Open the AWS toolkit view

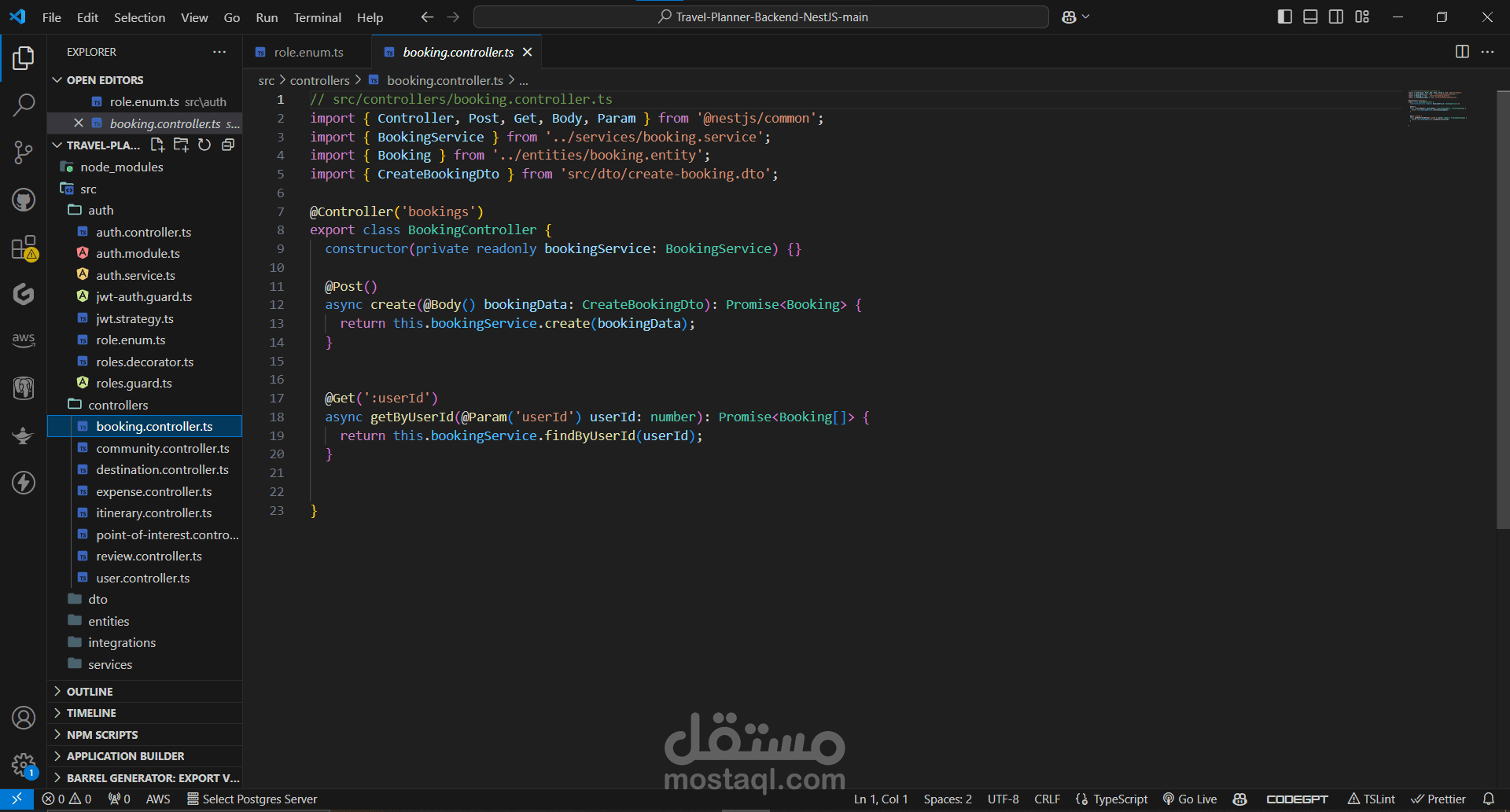[24, 340]
